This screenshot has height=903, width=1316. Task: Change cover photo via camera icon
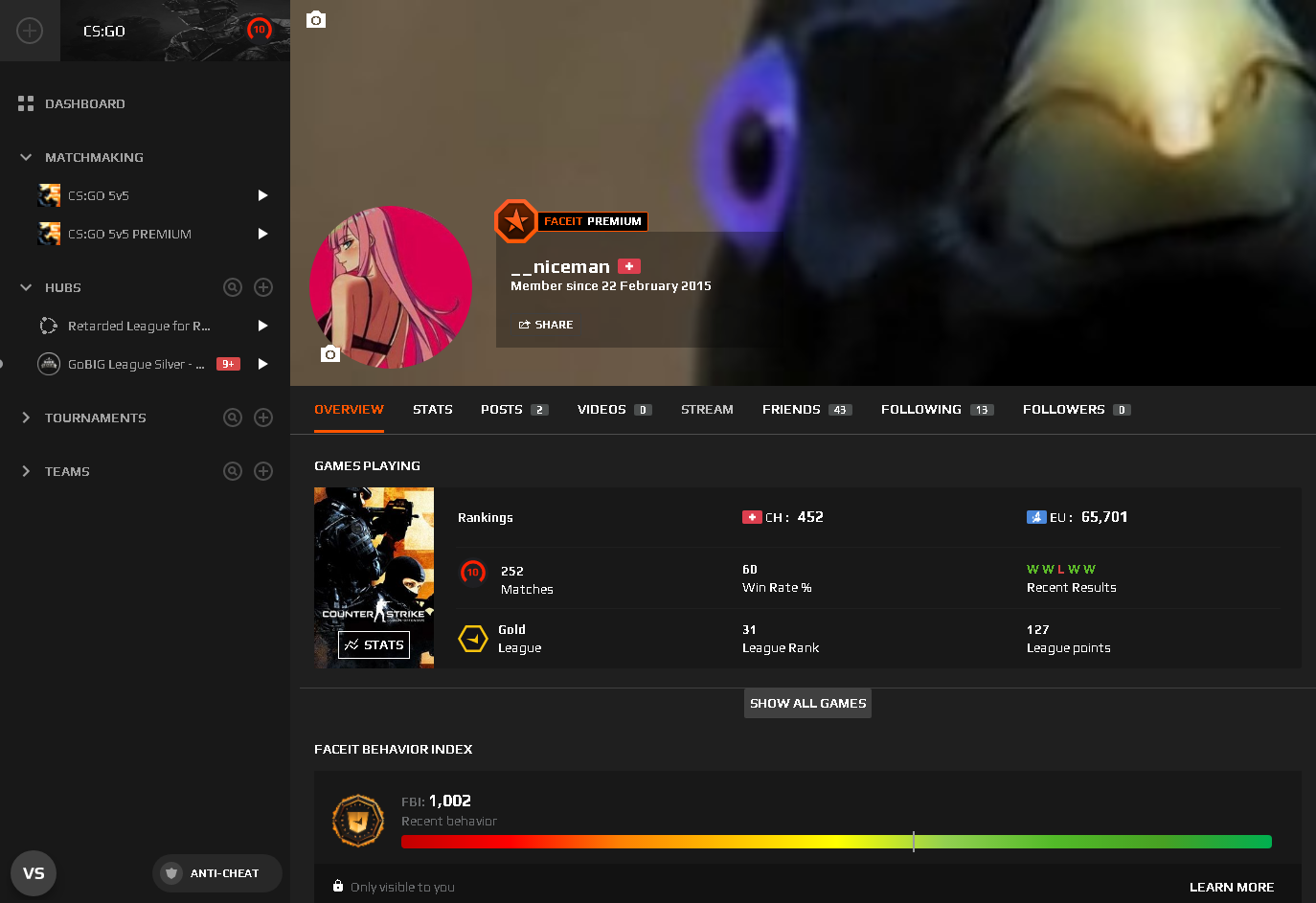[x=316, y=20]
